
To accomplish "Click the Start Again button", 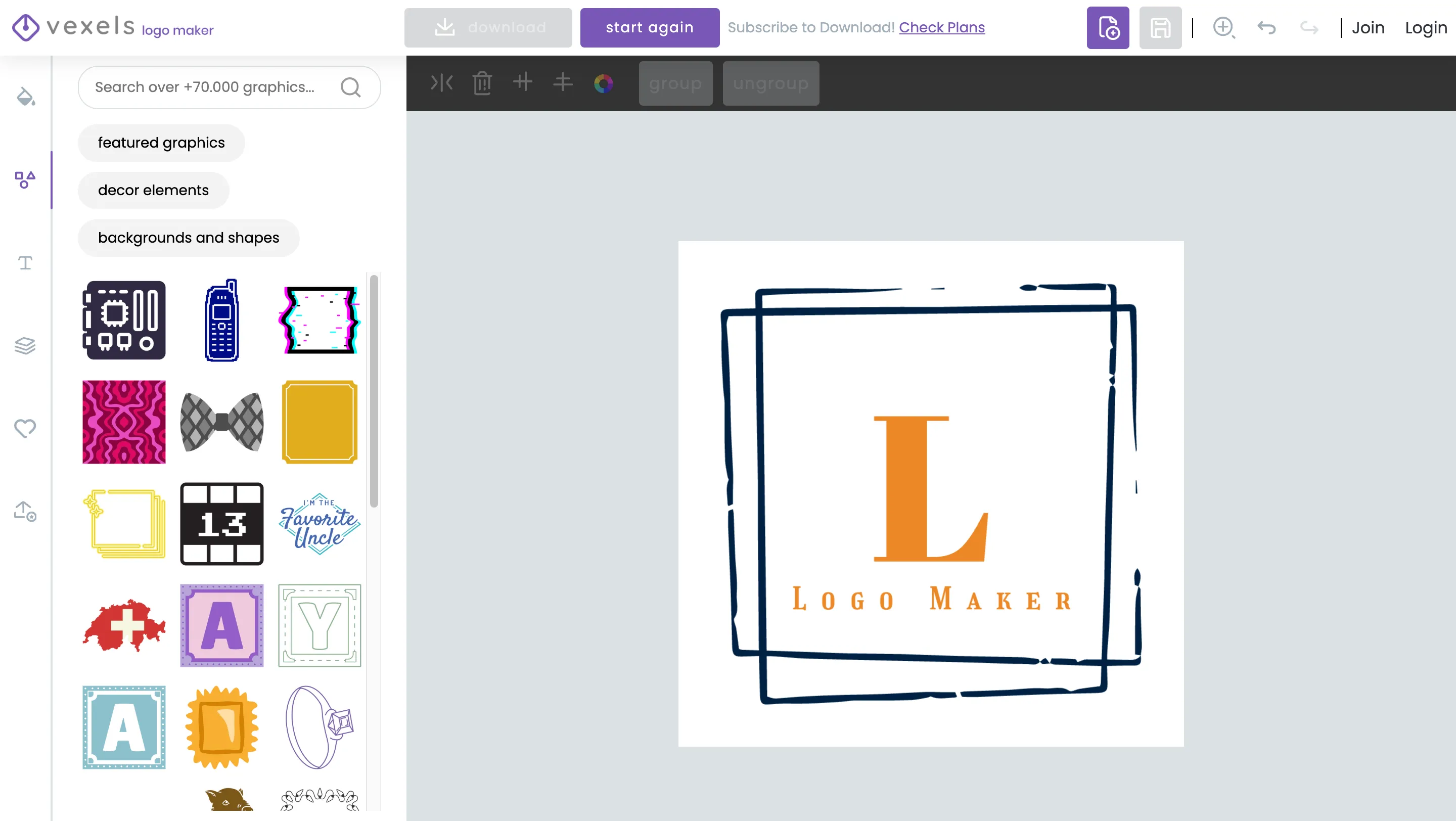I will tap(649, 27).
